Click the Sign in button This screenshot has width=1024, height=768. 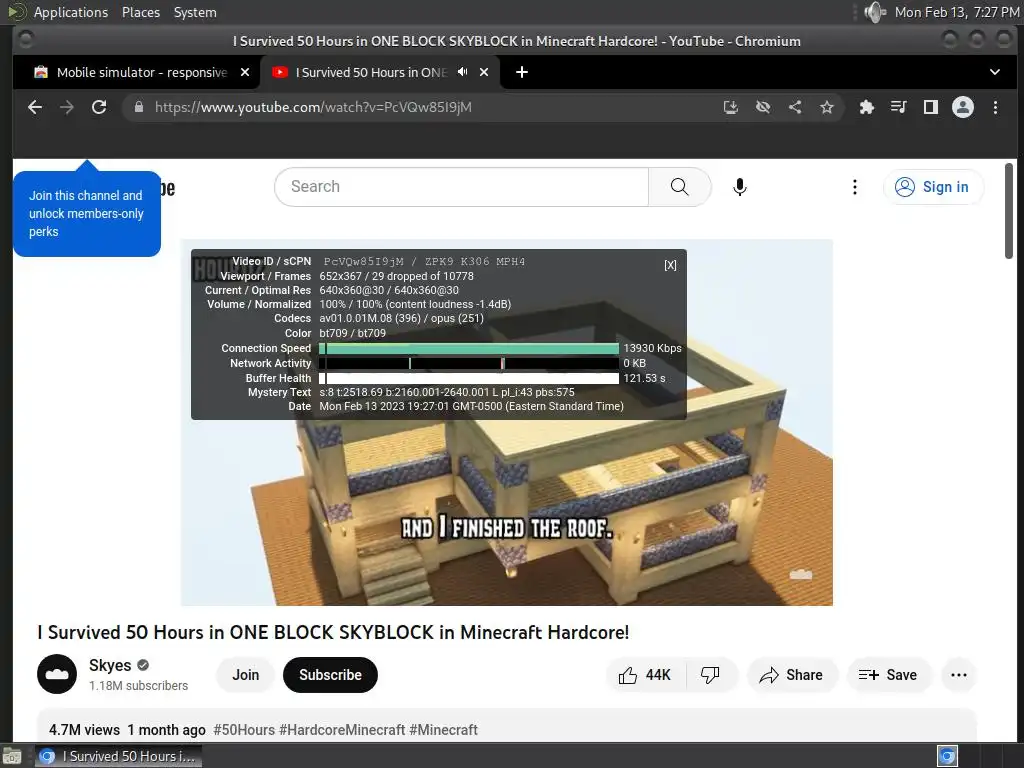[933, 187]
